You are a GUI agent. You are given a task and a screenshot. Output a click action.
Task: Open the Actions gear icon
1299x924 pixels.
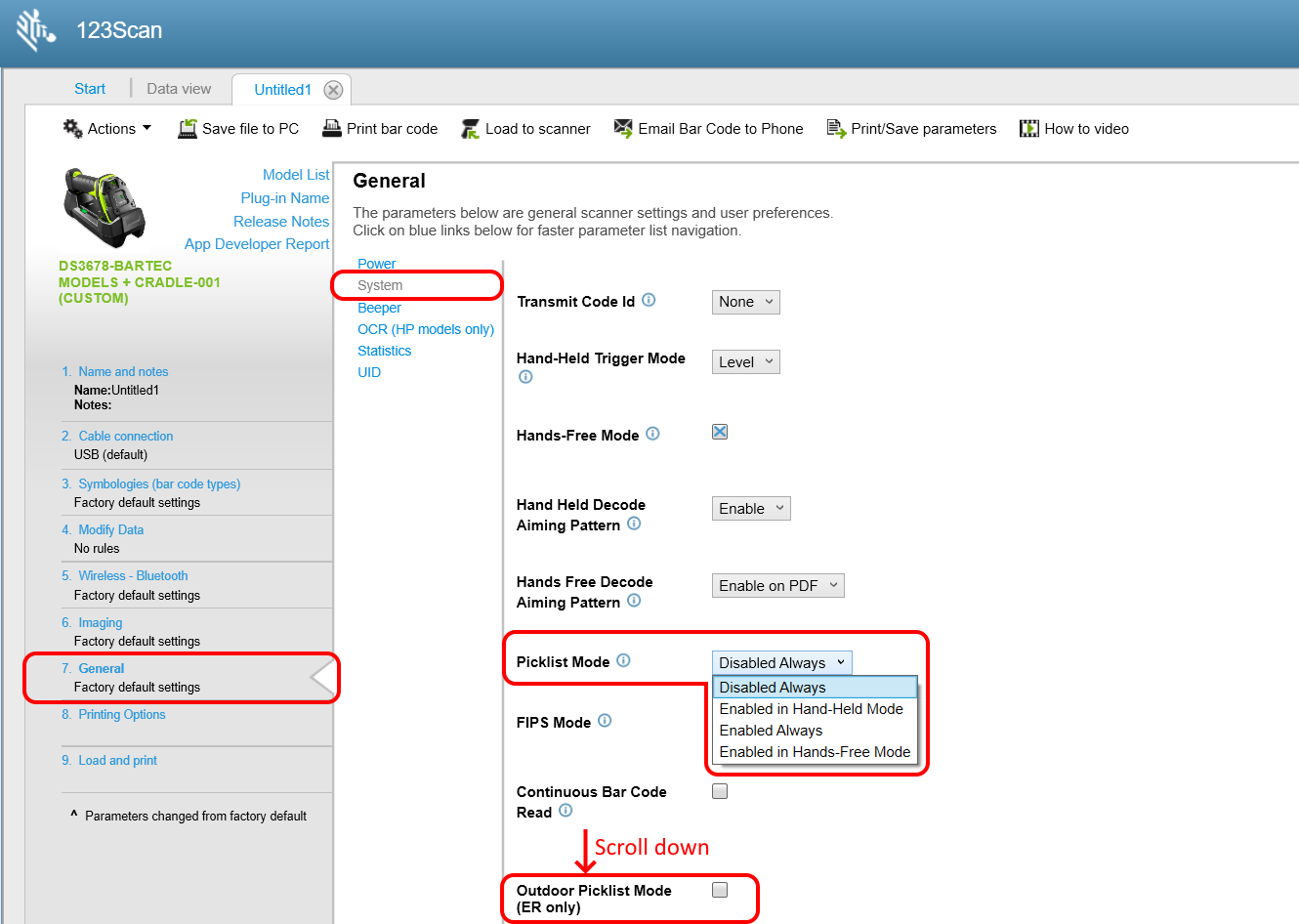point(73,128)
